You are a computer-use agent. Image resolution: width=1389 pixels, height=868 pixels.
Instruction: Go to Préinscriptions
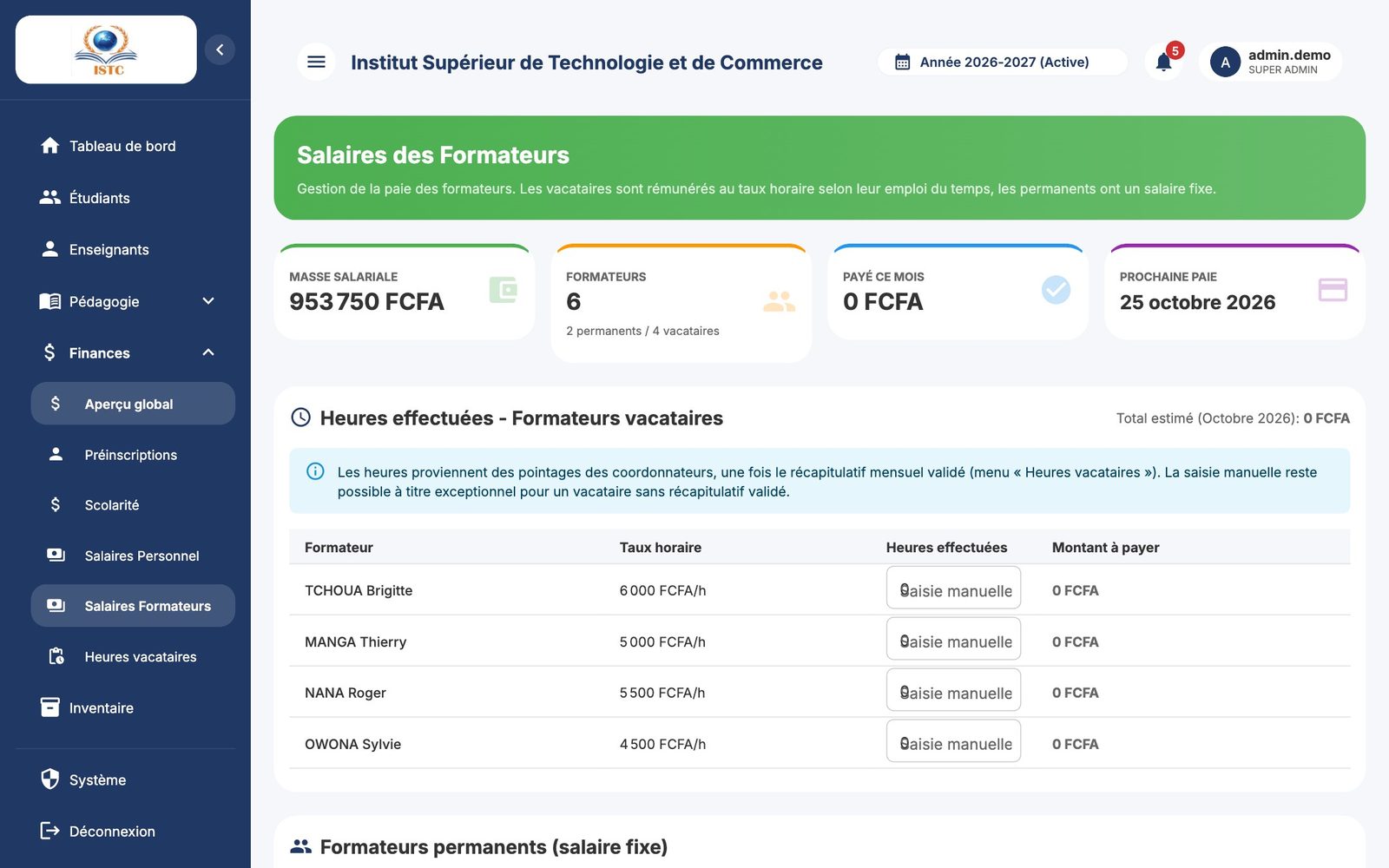[x=133, y=455]
